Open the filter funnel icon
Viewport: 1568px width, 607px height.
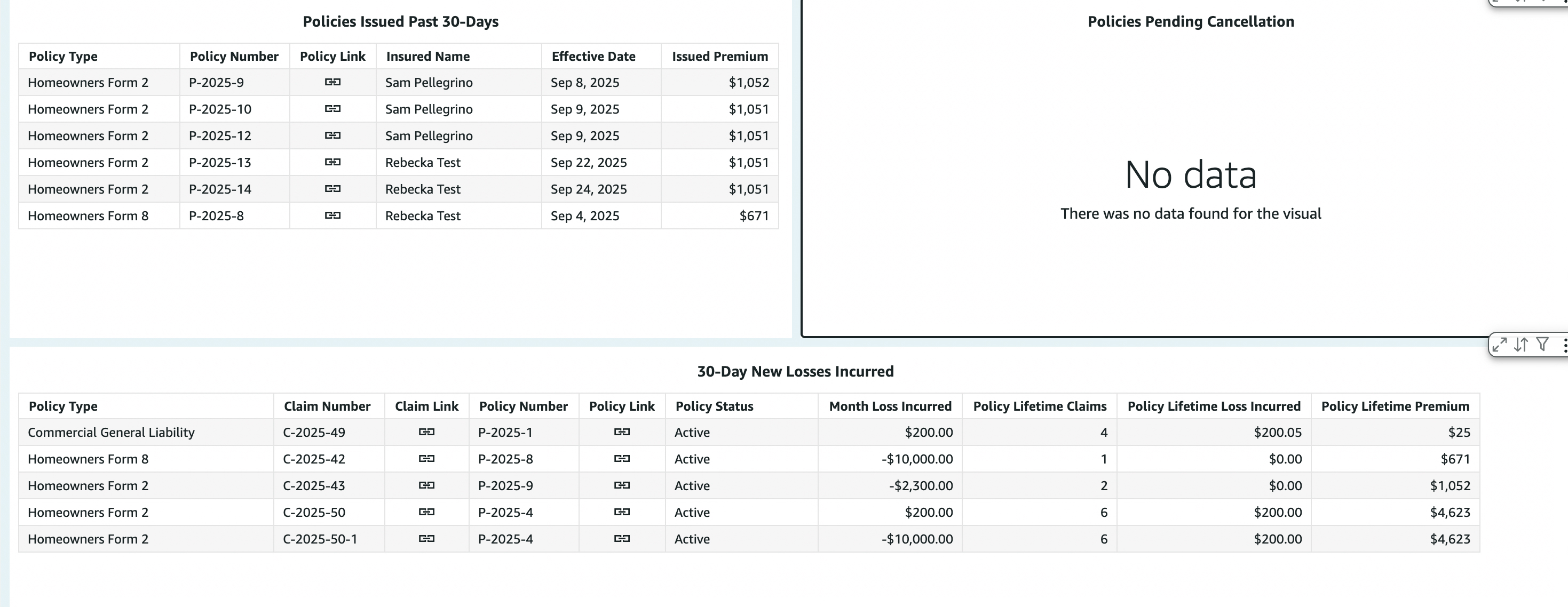pyautogui.click(x=1542, y=345)
